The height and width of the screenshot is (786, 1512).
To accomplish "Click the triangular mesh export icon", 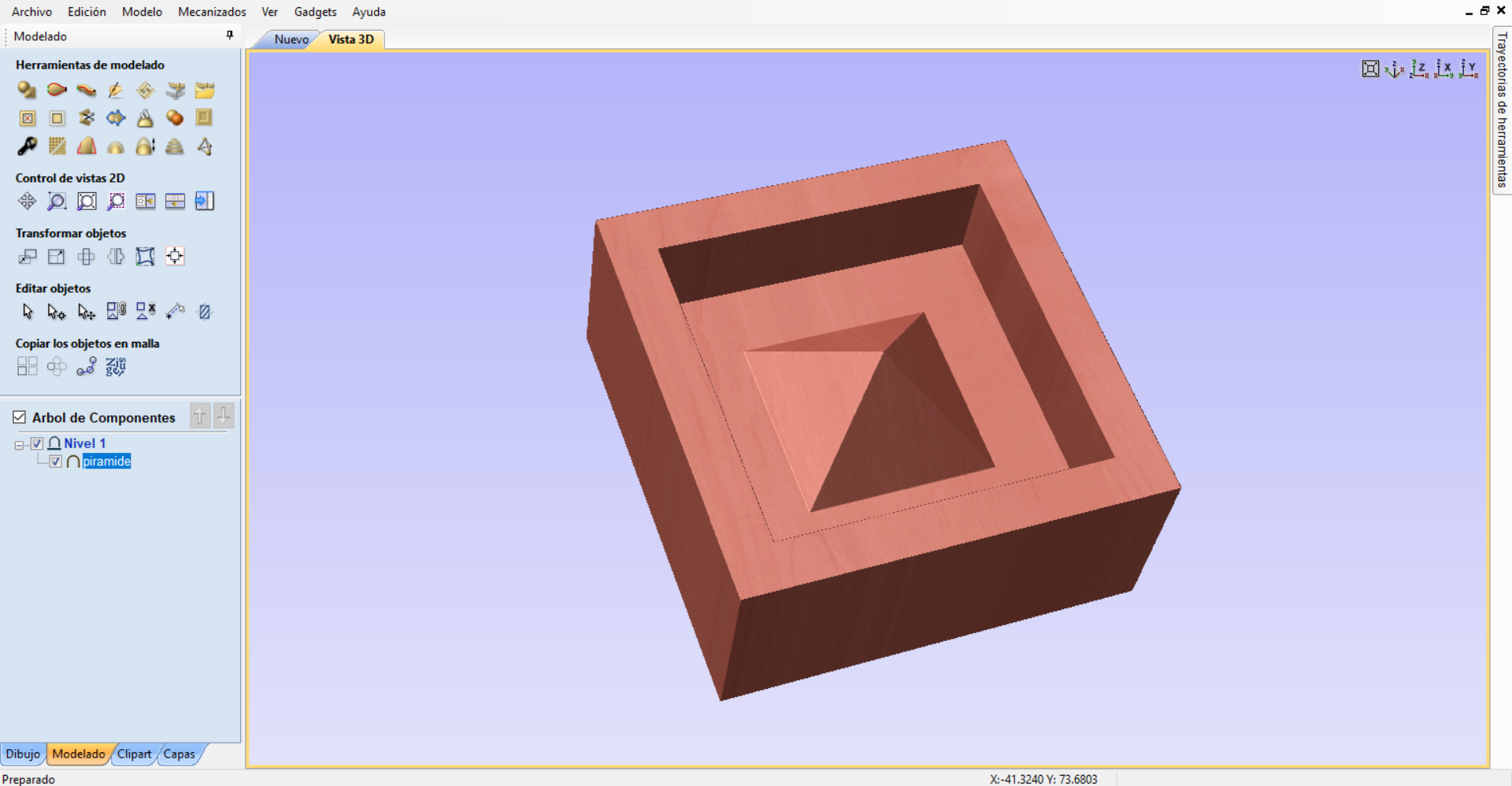I will click(205, 146).
